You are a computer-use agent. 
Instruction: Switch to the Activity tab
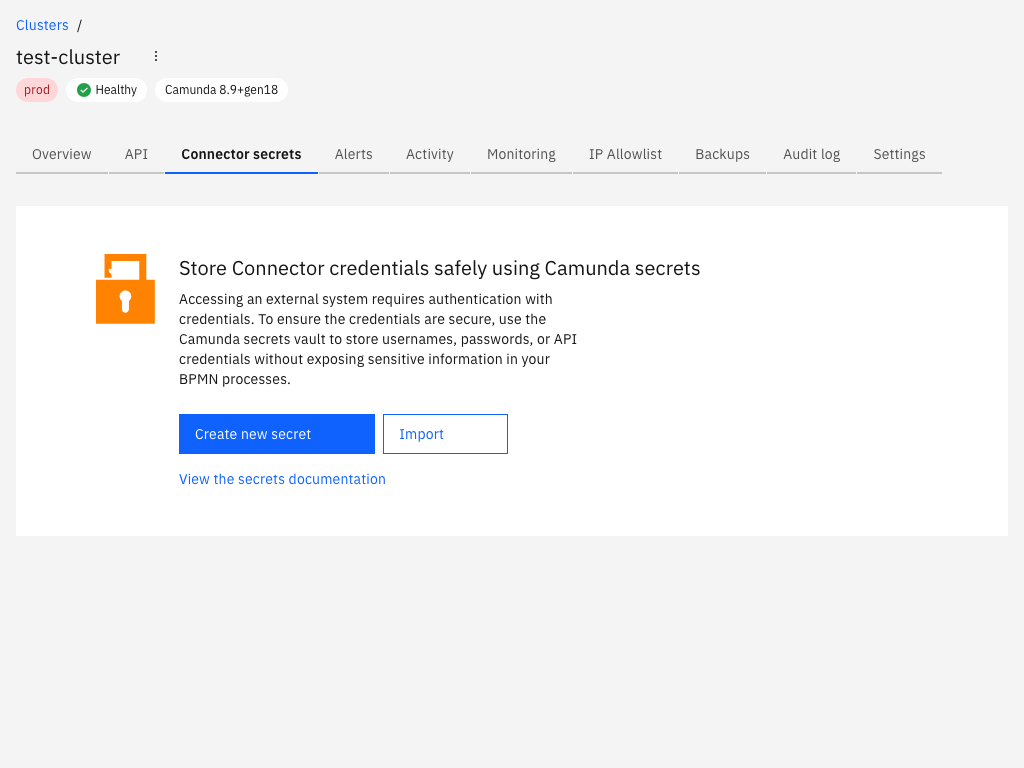tap(430, 155)
